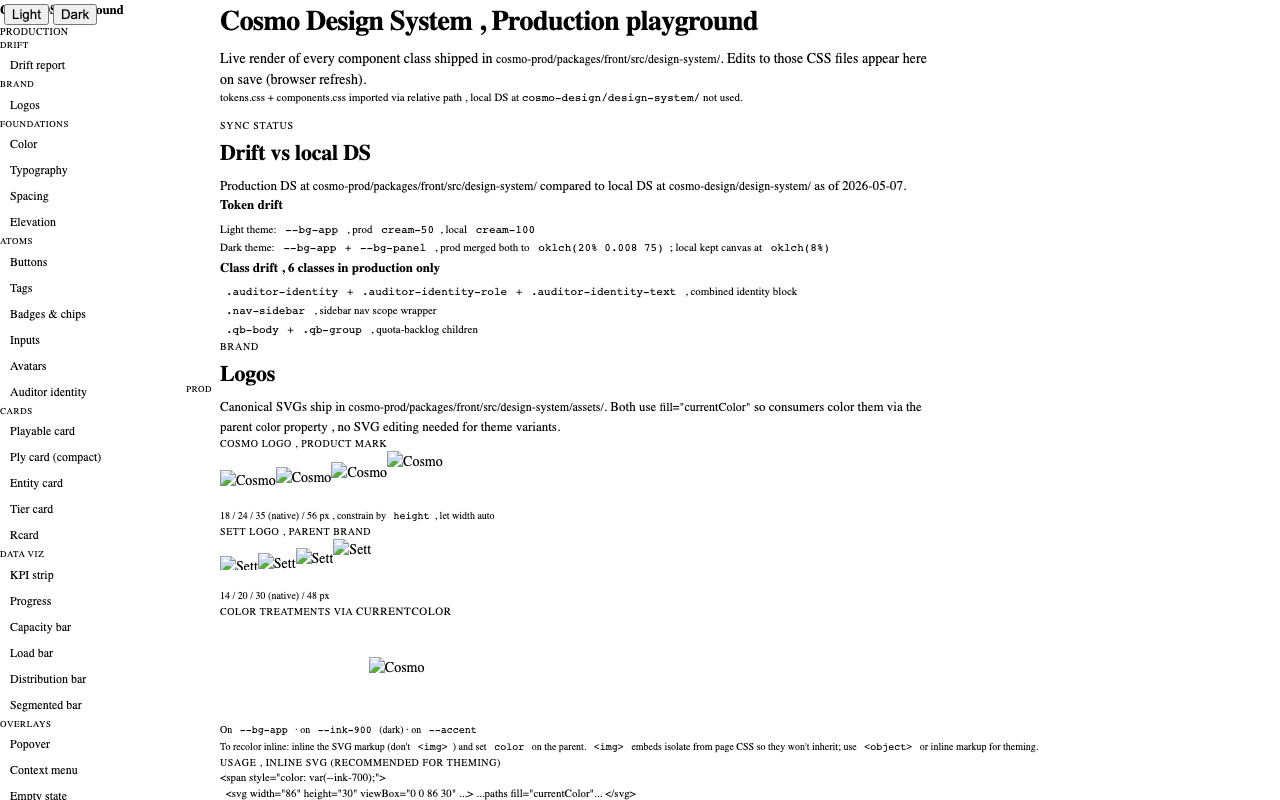Open the Tier card link
Image resolution: width=1280 pixels, height=800 pixels.
click(31, 509)
